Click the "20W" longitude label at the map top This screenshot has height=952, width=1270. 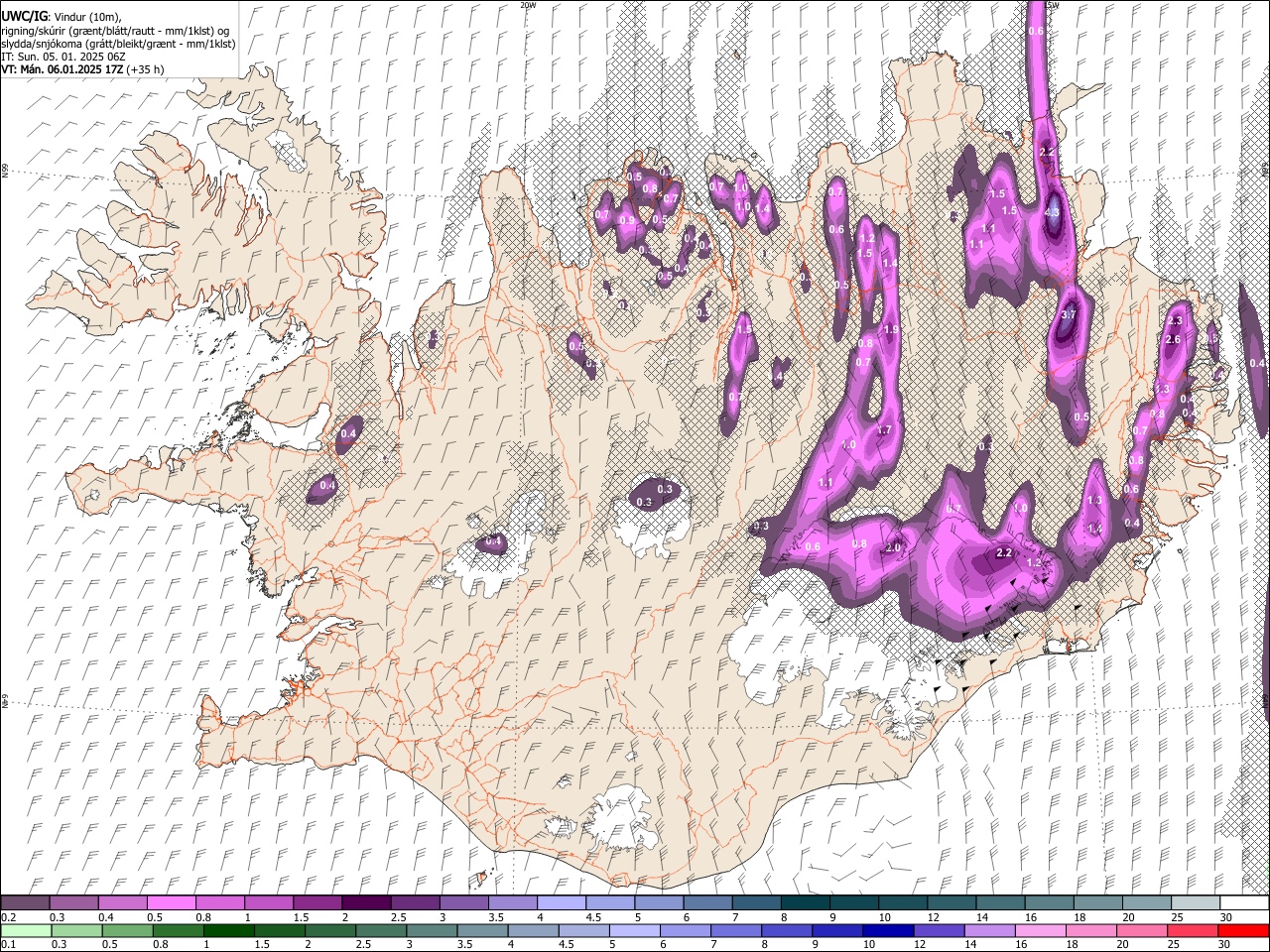tap(528, 5)
